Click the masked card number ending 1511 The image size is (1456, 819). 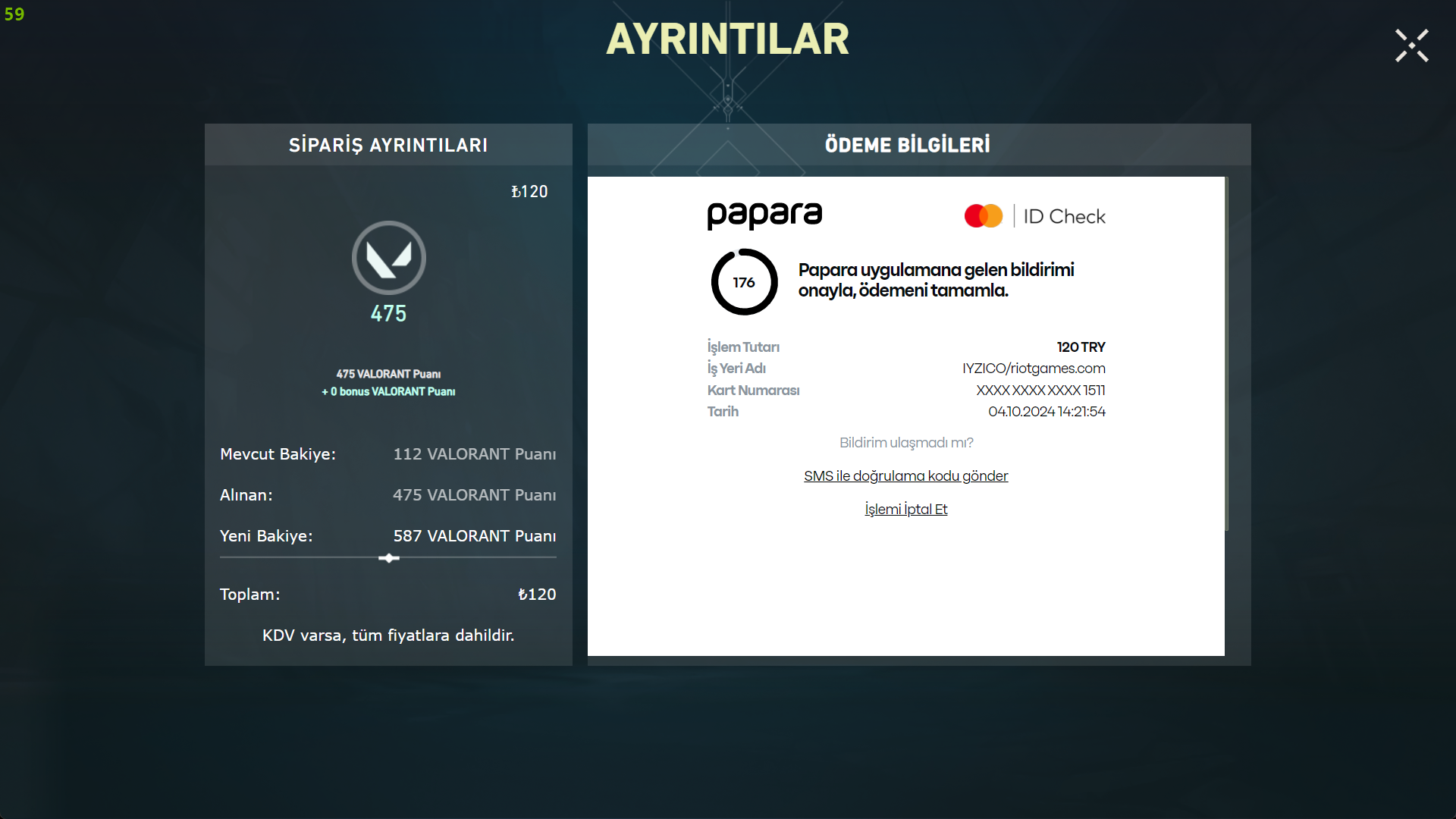coord(1040,391)
